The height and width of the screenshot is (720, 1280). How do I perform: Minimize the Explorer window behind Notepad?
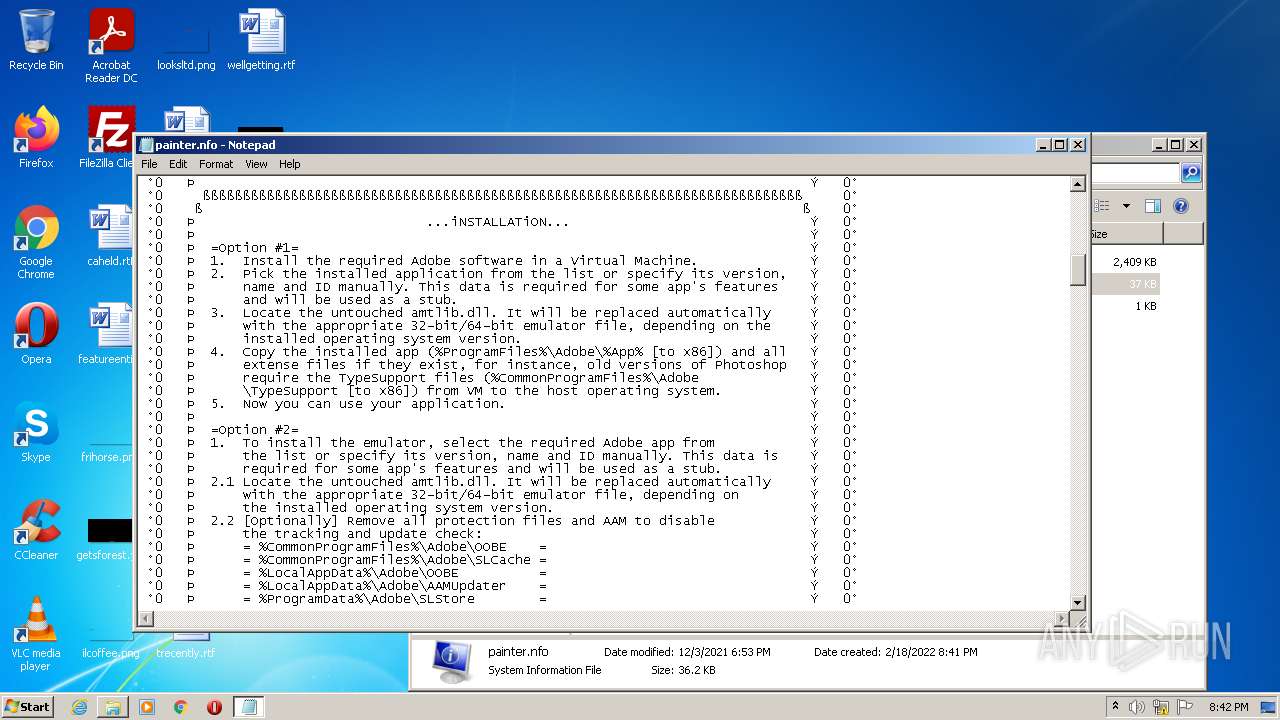(x=1159, y=145)
